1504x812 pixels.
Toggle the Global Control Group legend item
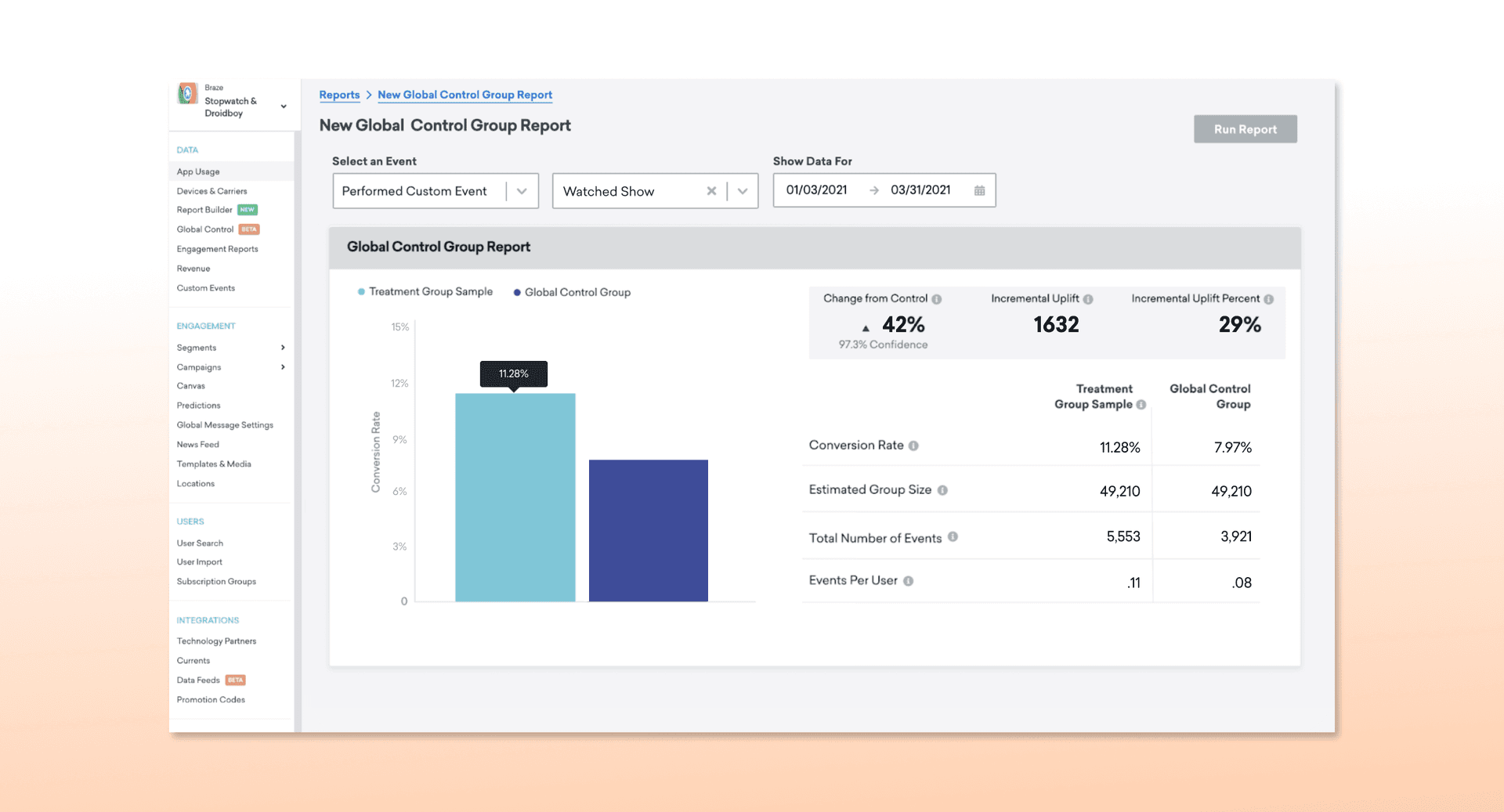pyautogui.click(x=572, y=292)
